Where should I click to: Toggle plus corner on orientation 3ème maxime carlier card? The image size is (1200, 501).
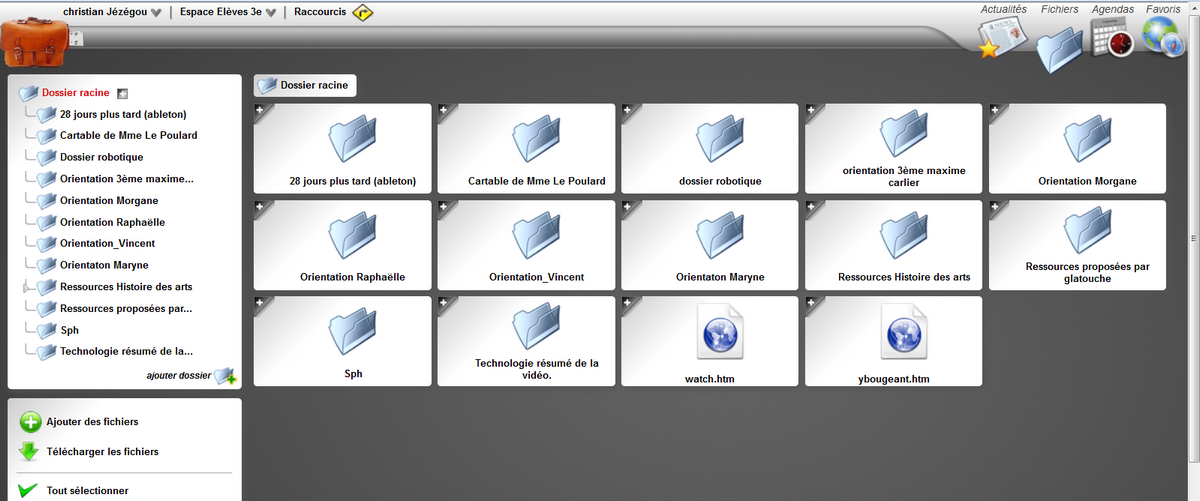813,111
